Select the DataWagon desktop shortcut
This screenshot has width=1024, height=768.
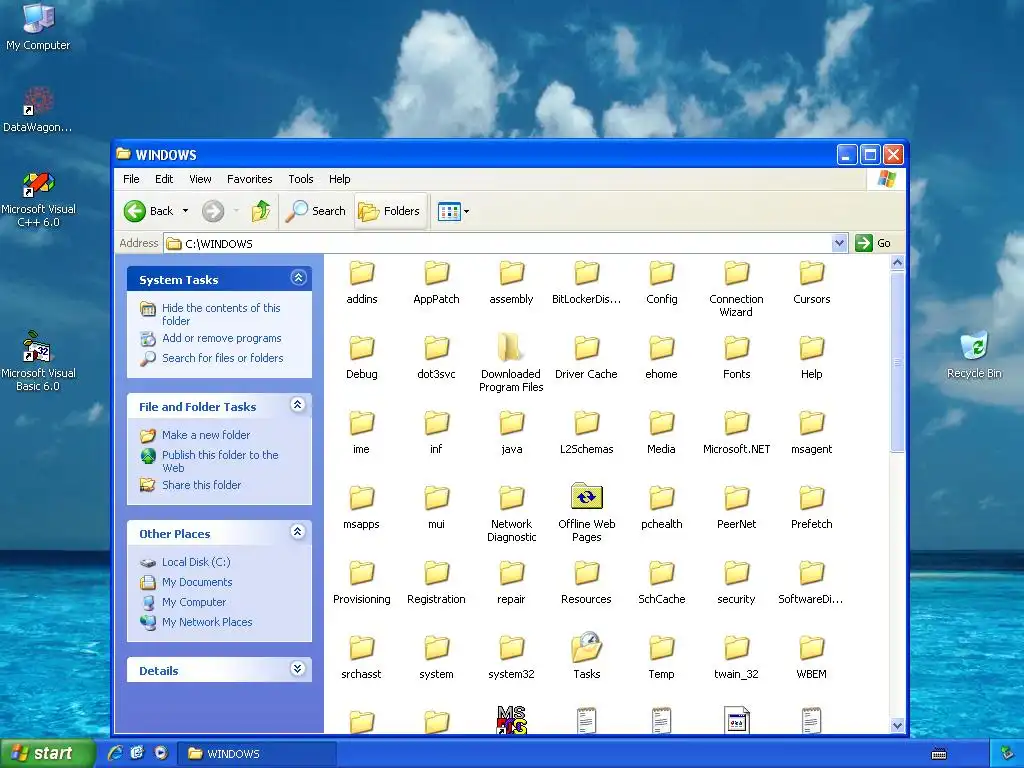(x=38, y=110)
